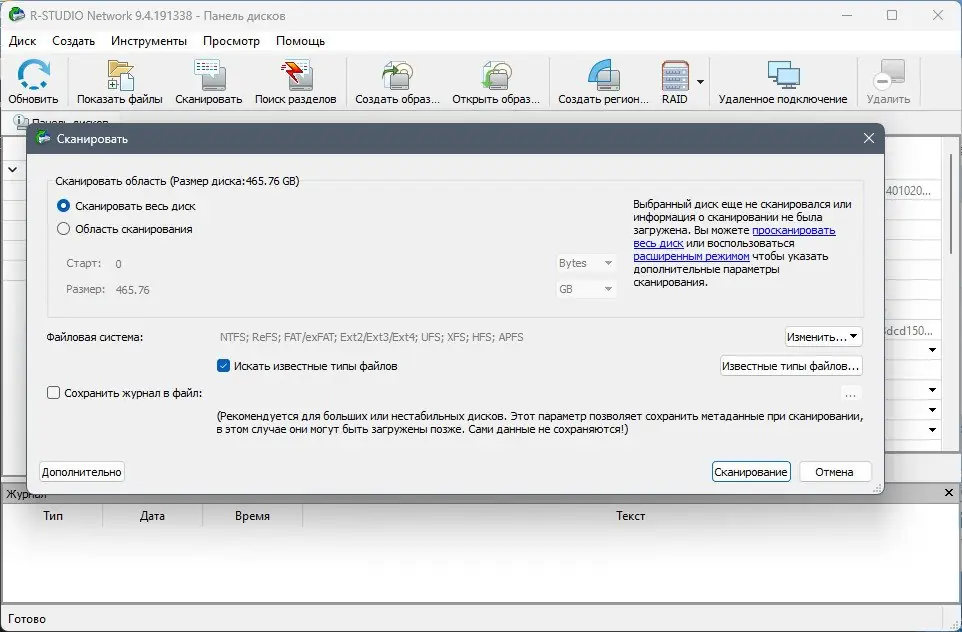Click the Создать образ toolbar icon
Image resolution: width=962 pixels, height=632 pixels.
tap(397, 82)
